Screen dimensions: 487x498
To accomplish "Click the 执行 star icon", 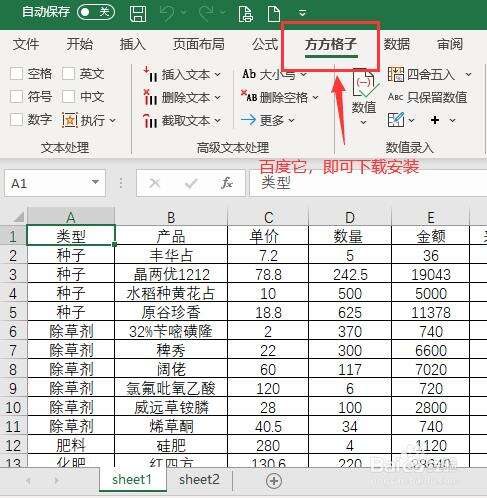I will click(70, 120).
